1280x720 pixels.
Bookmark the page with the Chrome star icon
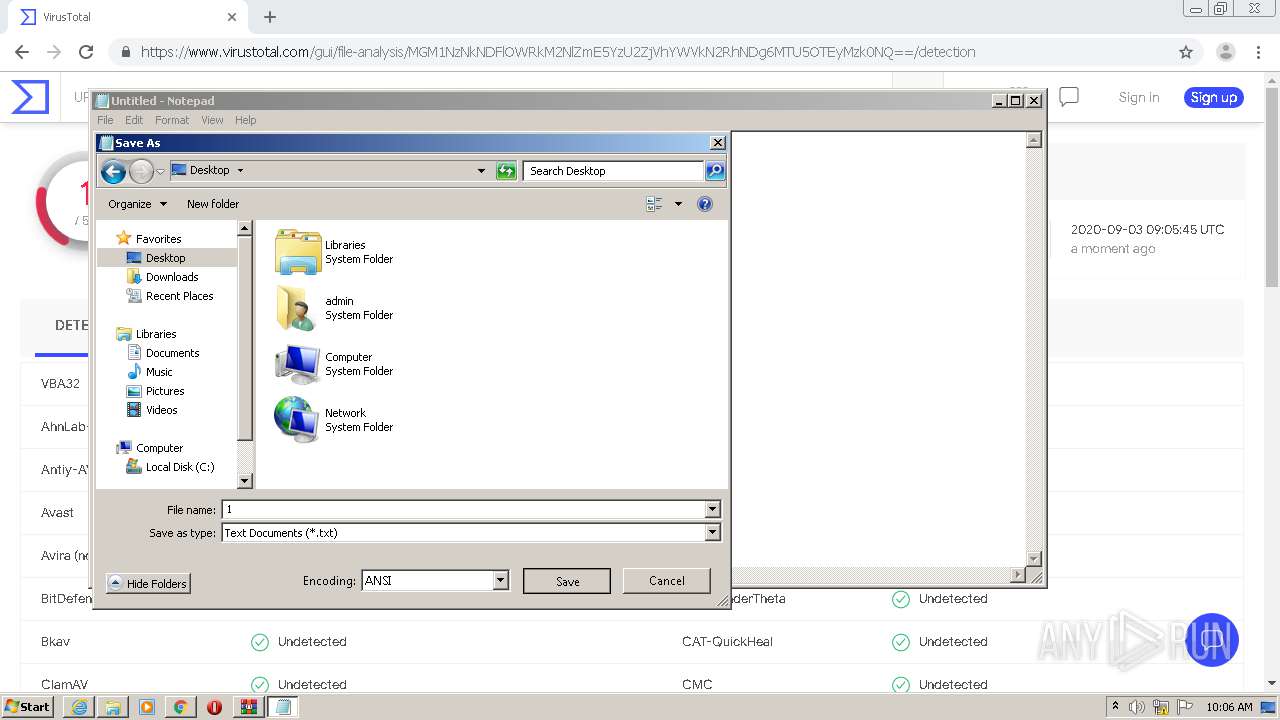[x=1186, y=52]
